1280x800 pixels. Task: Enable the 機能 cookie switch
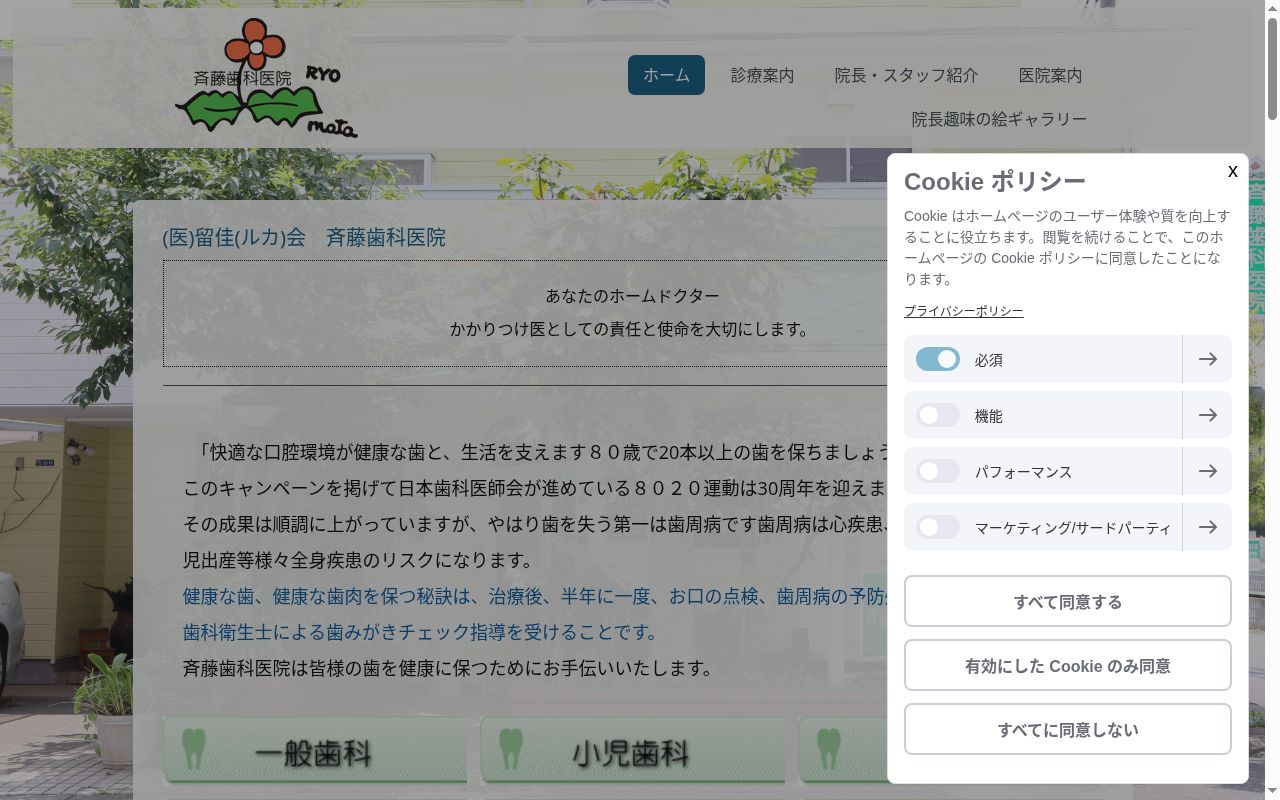click(x=938, y=415)
